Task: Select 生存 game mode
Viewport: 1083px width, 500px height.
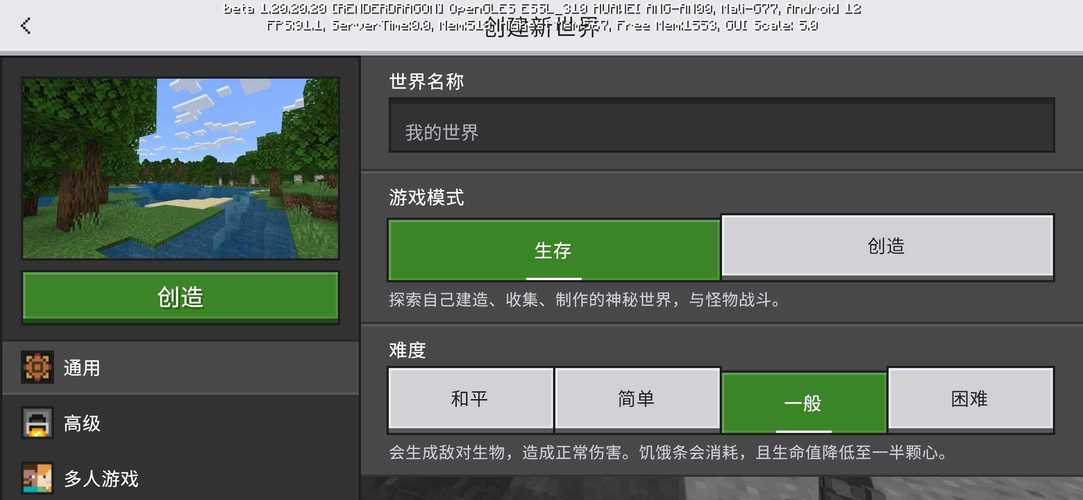Action: (x=553, y=249)
